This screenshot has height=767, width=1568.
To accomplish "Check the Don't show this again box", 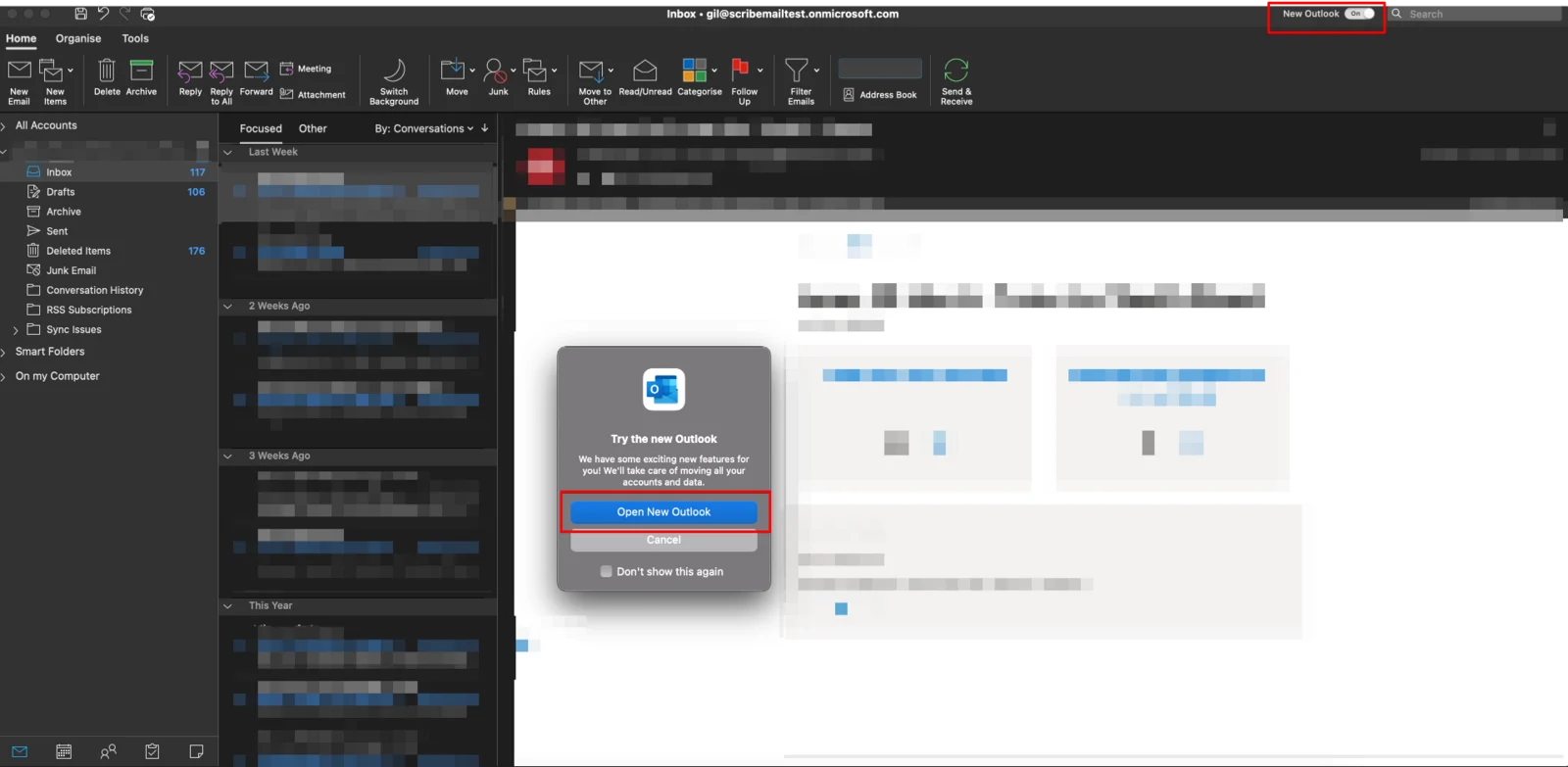I will click(606, 571).
